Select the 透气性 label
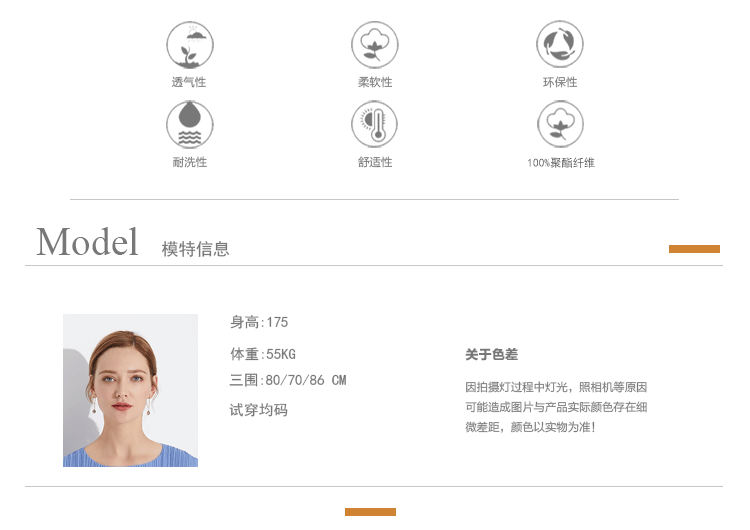 [189, 82]
